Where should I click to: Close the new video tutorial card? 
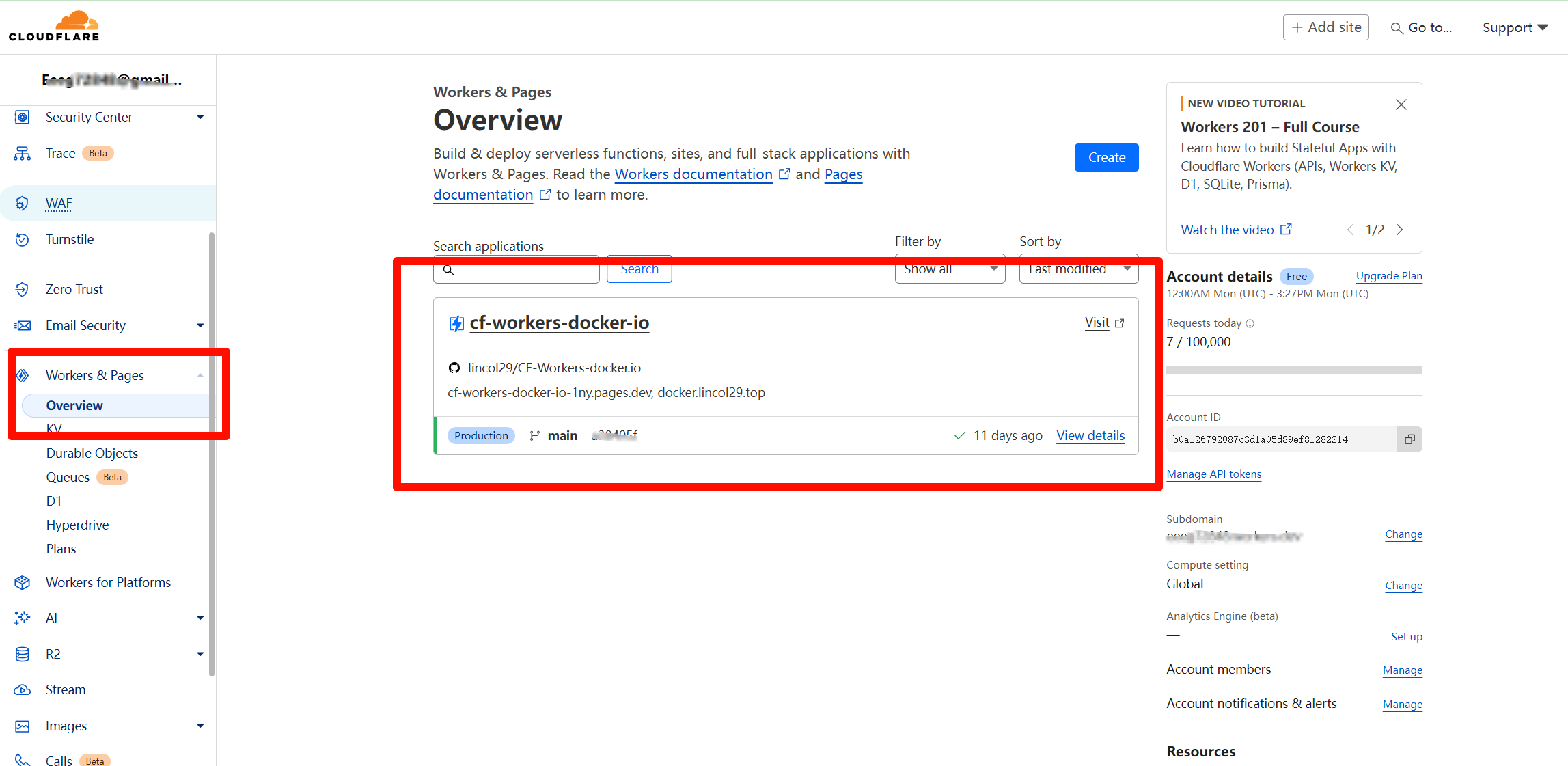(x=1401, y=105)
